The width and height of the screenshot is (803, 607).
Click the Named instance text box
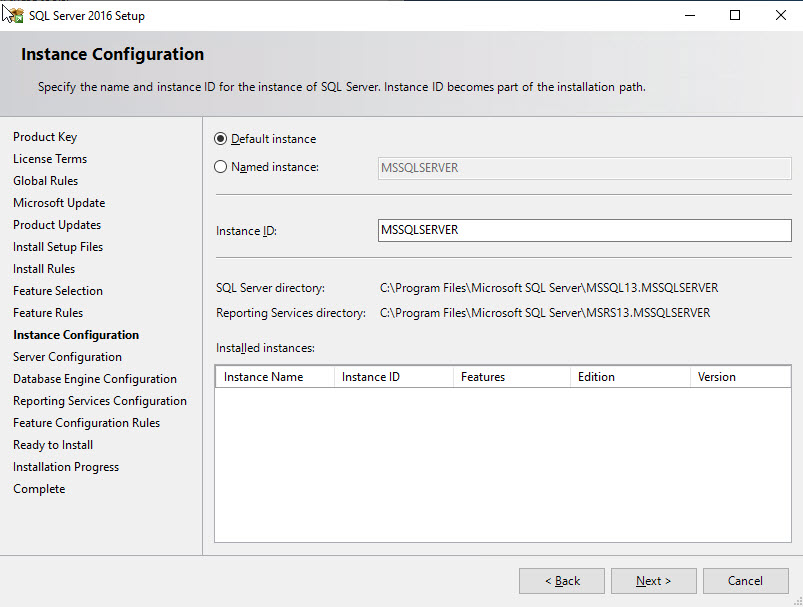coord(584,168)
